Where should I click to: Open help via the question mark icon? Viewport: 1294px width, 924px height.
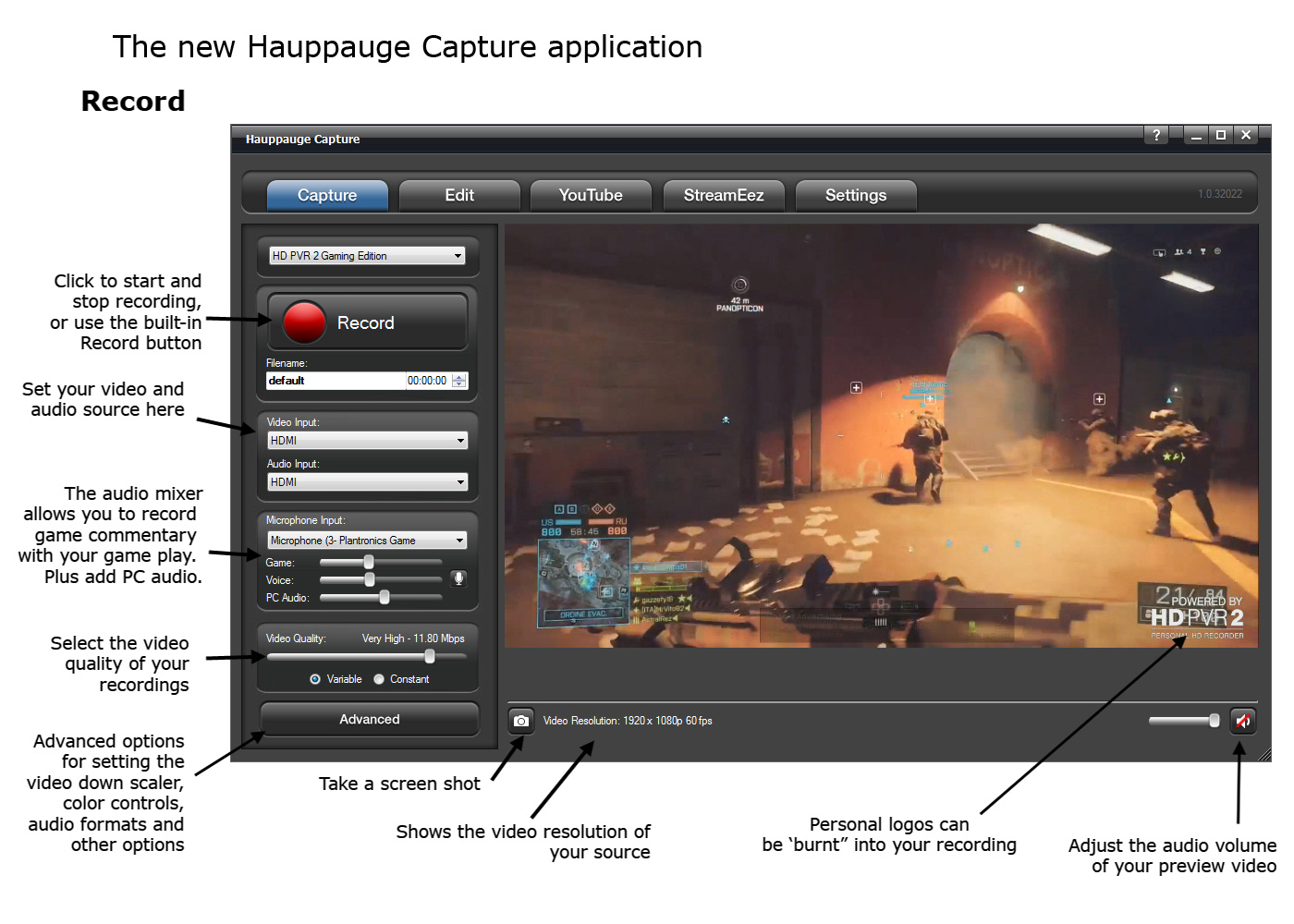[1155, 135]
